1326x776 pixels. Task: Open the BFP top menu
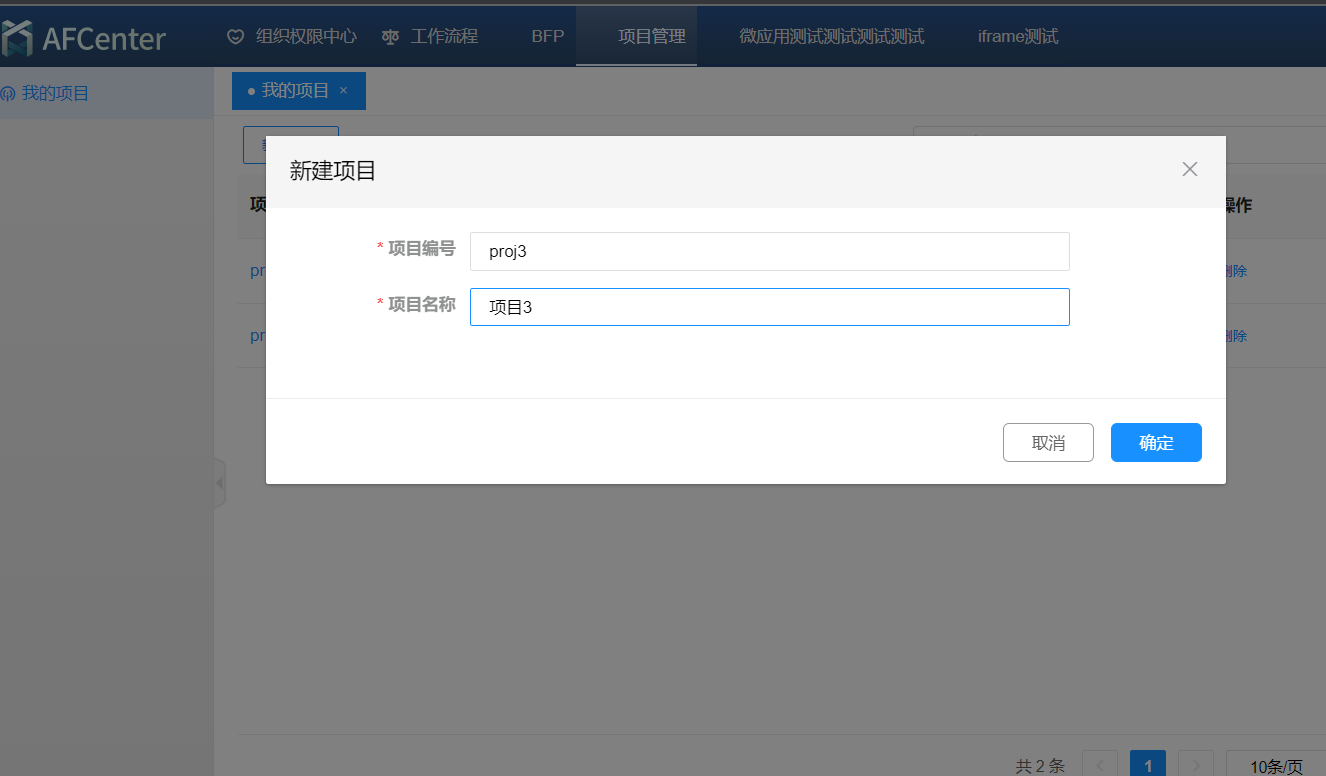pos(548,37)
